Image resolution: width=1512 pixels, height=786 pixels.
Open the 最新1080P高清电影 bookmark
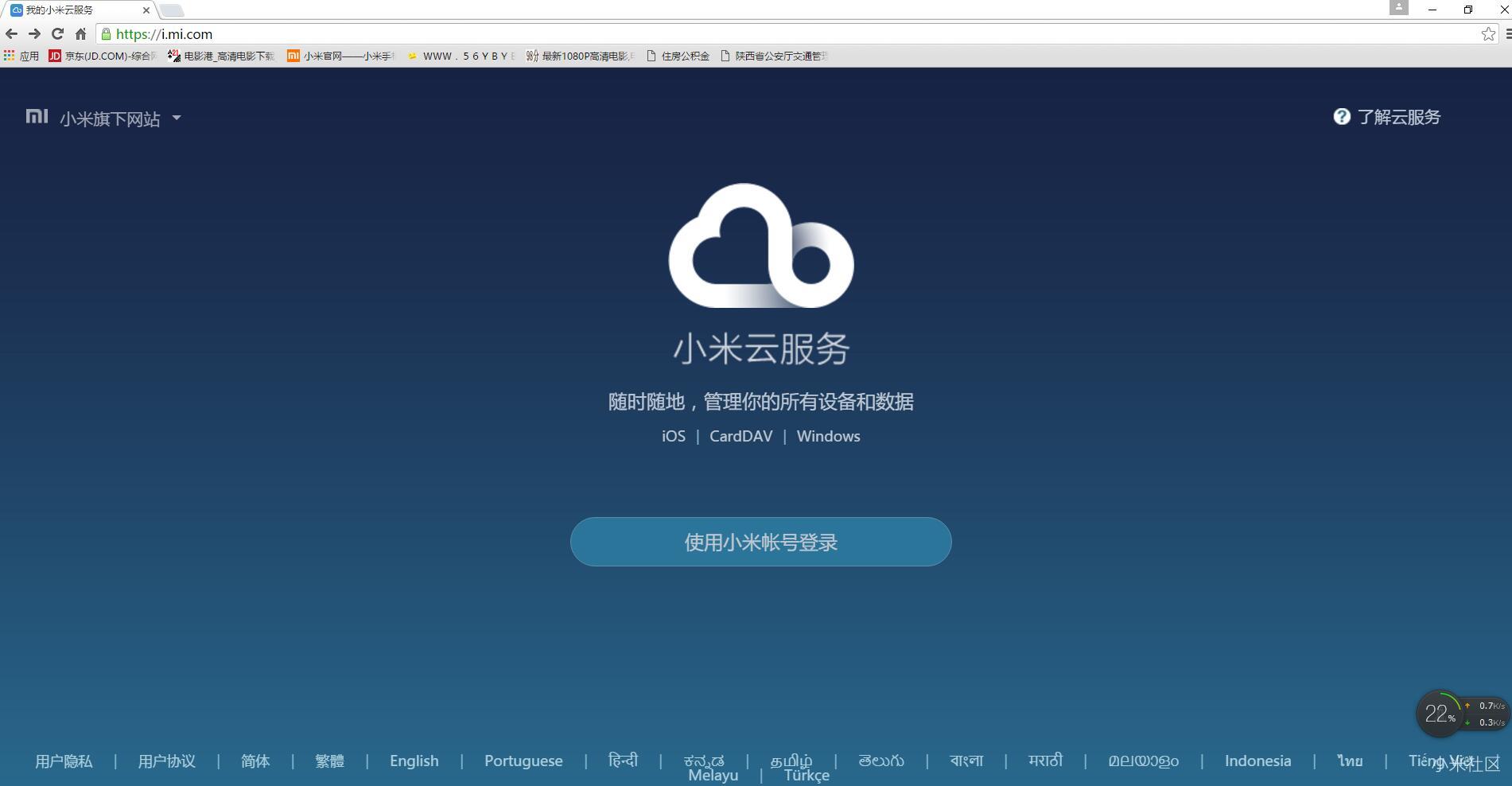[580, 56]
